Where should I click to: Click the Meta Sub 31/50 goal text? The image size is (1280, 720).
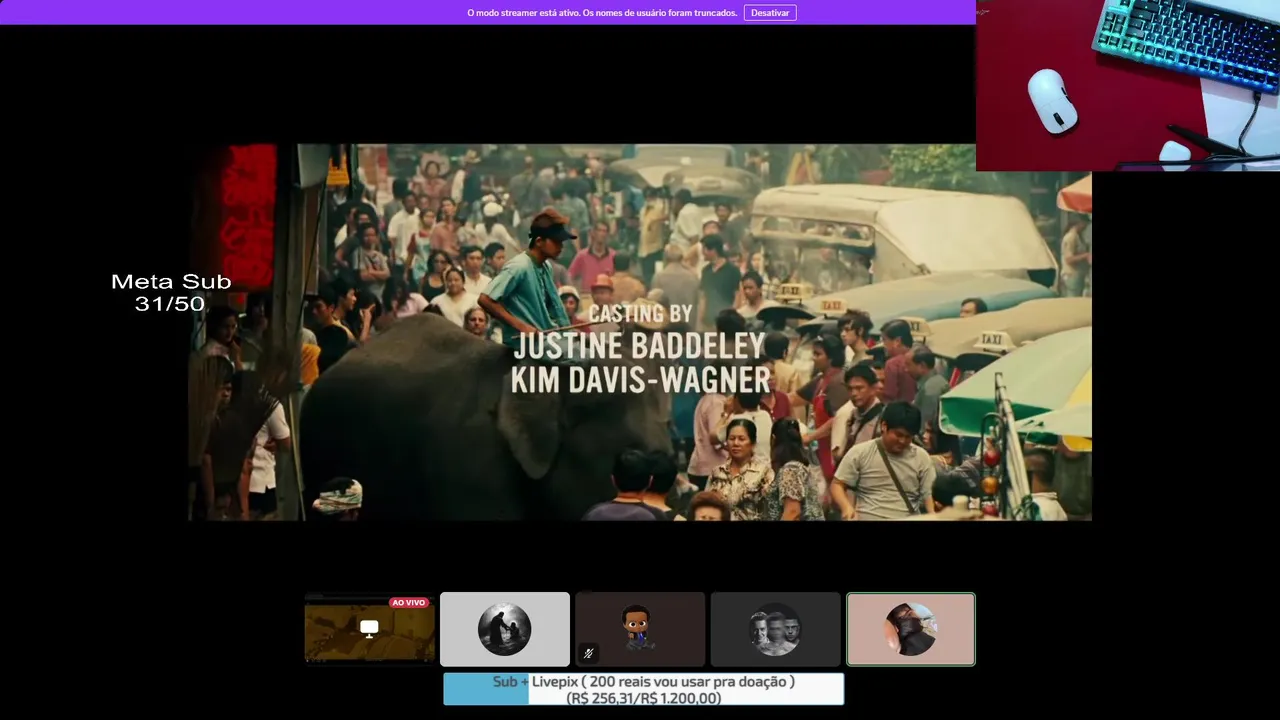tap(171, 292)
